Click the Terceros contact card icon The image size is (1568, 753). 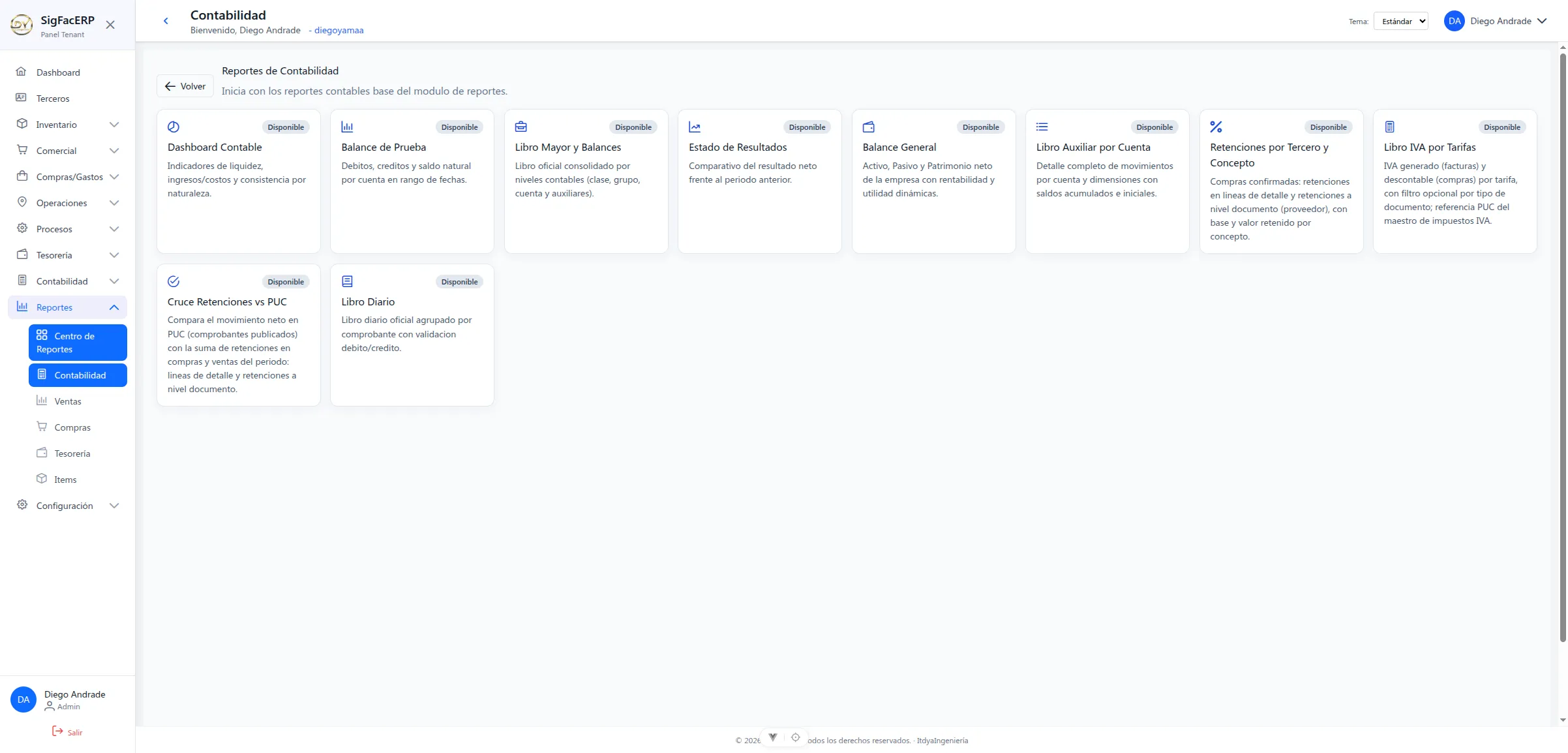(x=21, y=98)
